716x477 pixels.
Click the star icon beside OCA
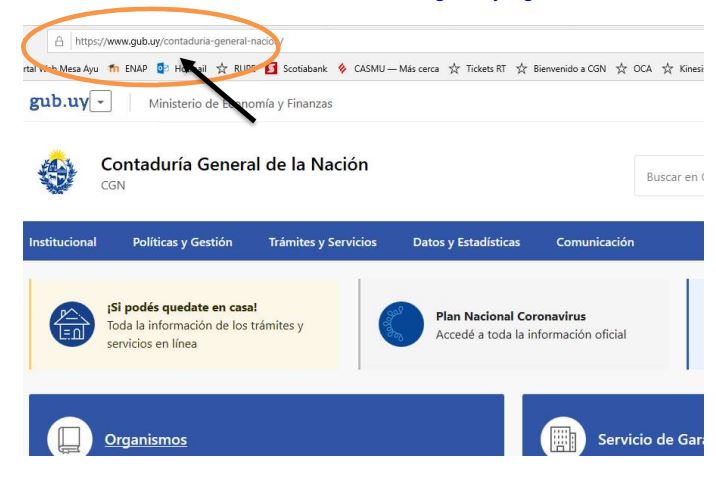[621, 68]
